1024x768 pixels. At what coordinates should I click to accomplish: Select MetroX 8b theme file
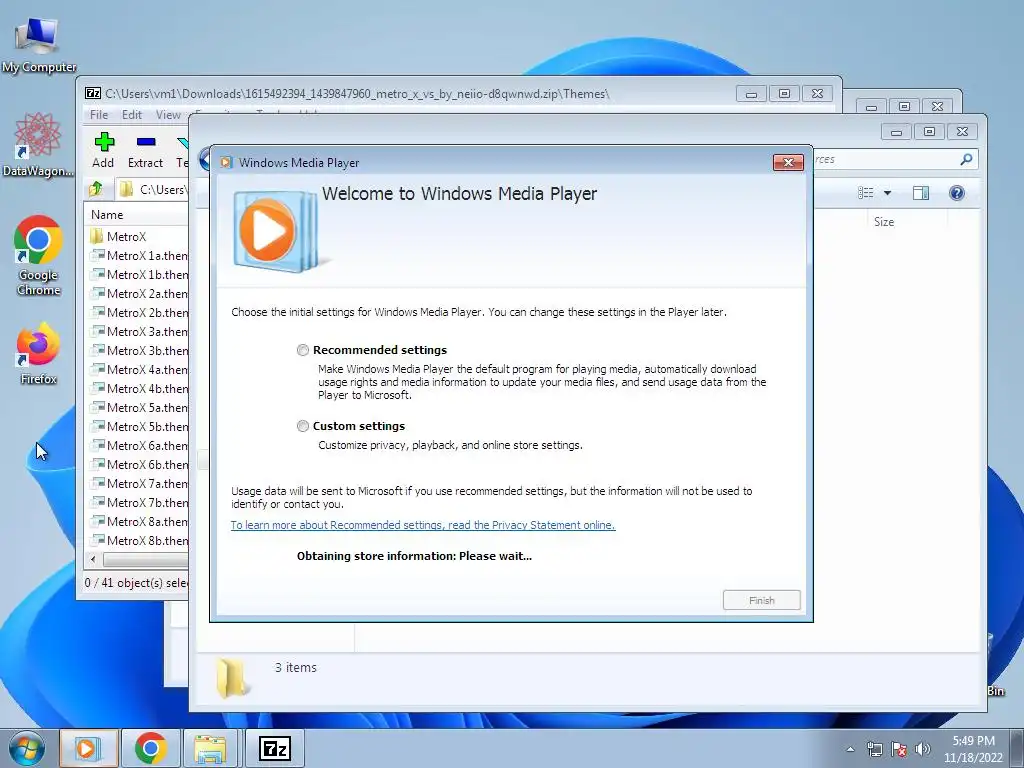[x=139, y=540]
